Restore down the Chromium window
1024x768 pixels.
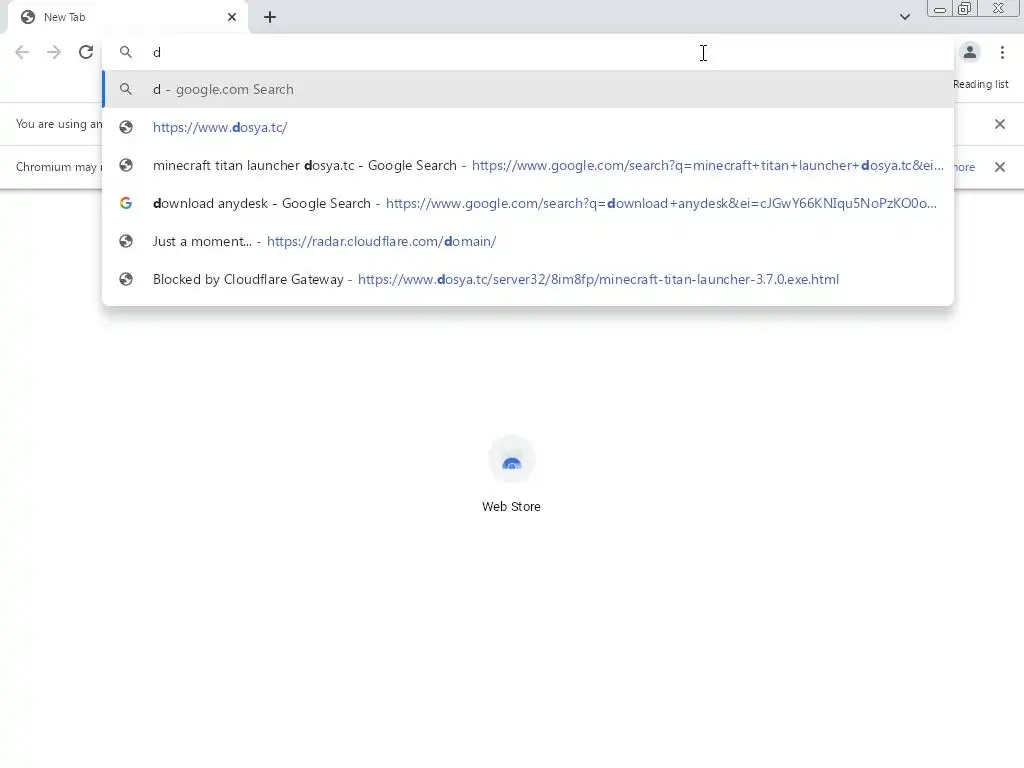(x=965, y=9)
